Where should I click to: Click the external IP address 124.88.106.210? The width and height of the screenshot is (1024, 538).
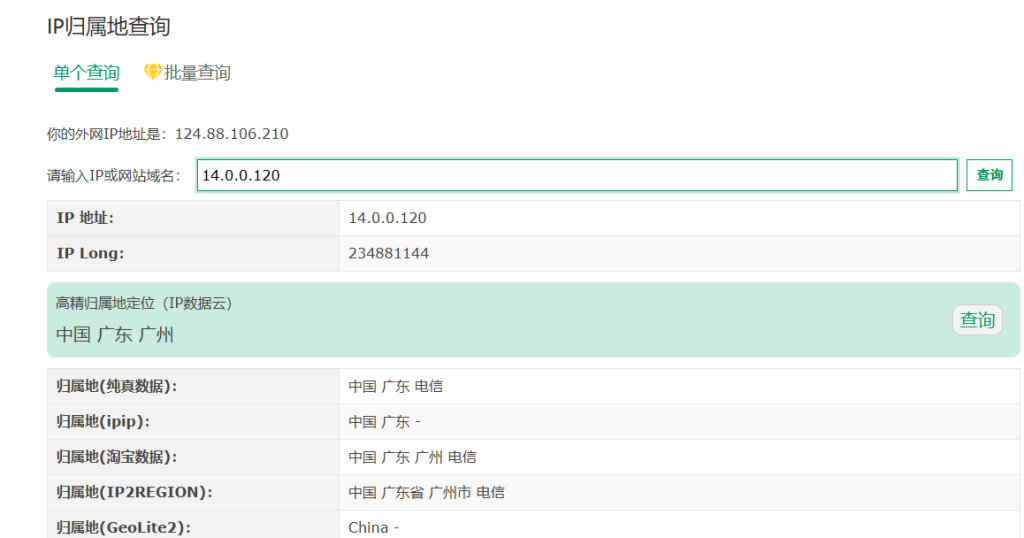pos(231,134)
